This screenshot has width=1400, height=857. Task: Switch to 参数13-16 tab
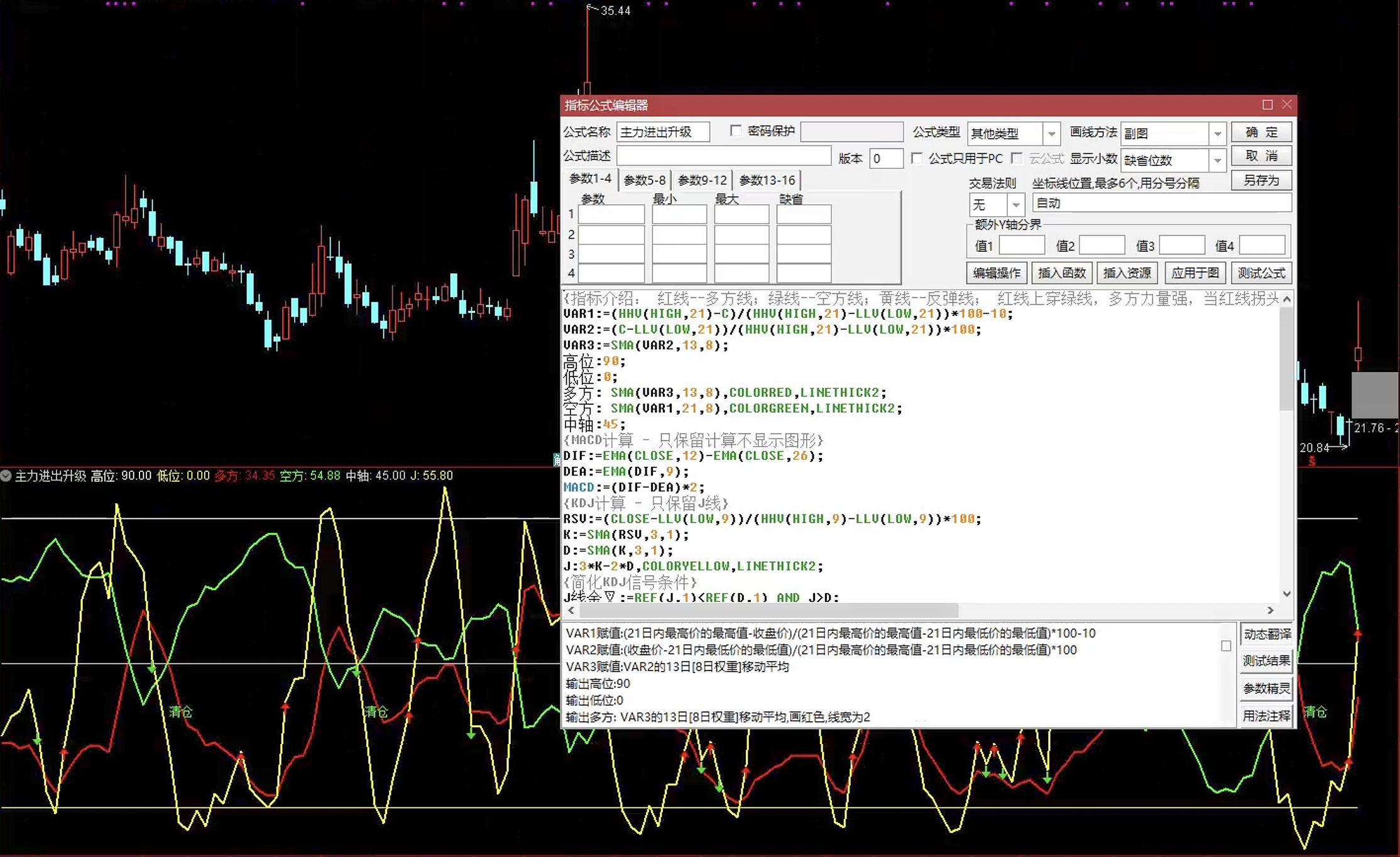pyautogui.click(x=767, y=180)
